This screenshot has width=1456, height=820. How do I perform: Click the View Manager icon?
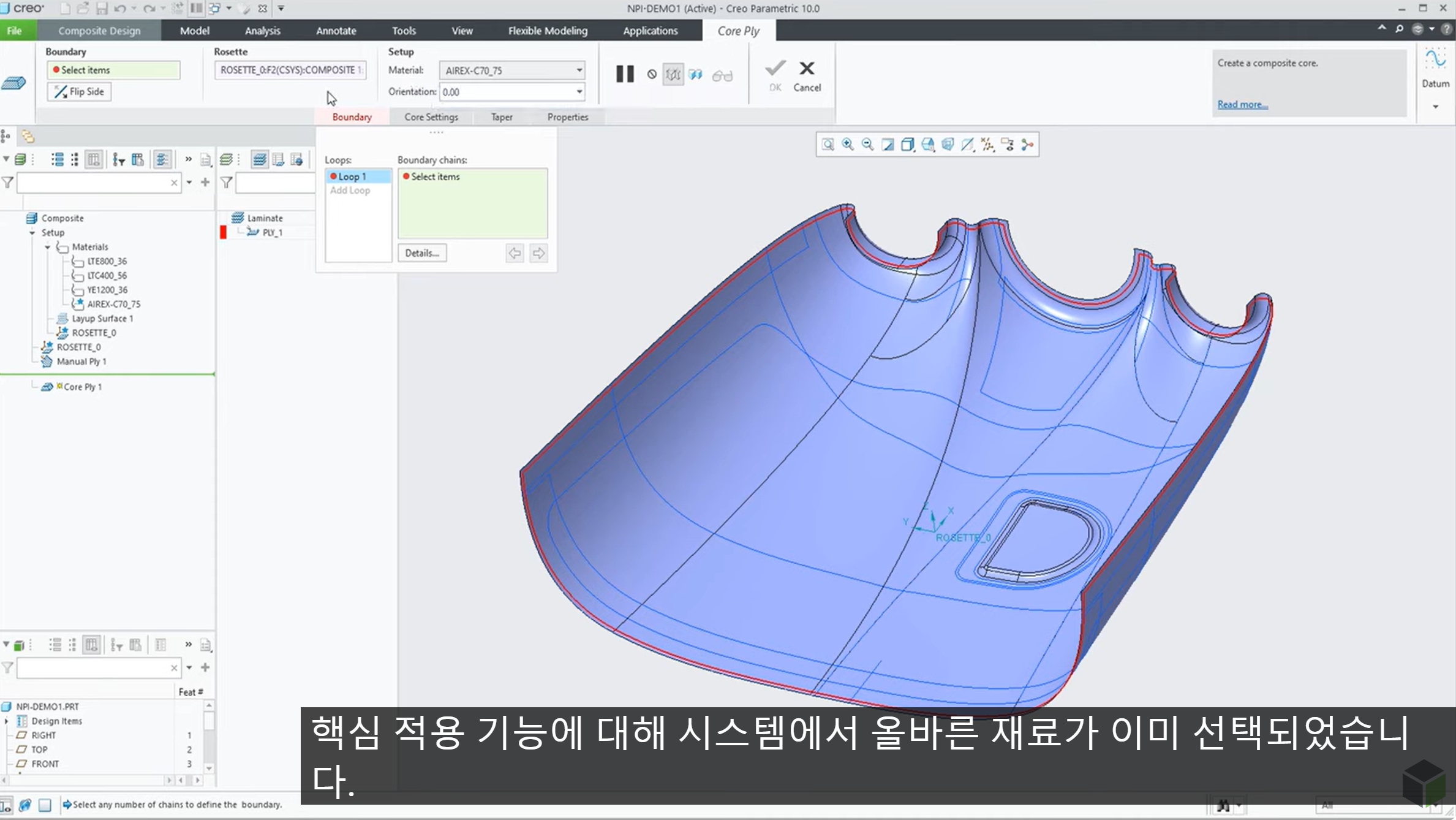pos(928,145)
